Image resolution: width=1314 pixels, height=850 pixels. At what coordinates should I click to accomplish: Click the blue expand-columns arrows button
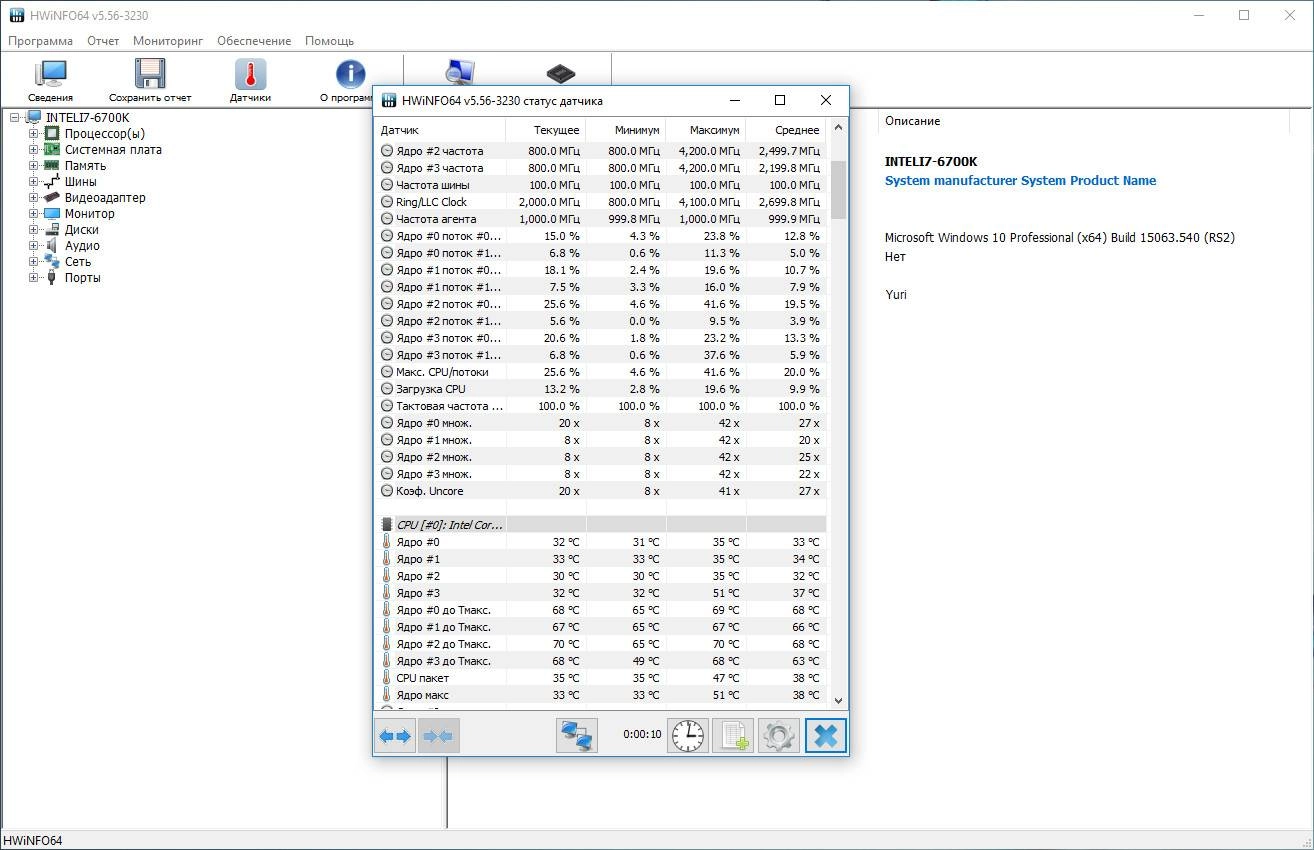pos(395,736)
